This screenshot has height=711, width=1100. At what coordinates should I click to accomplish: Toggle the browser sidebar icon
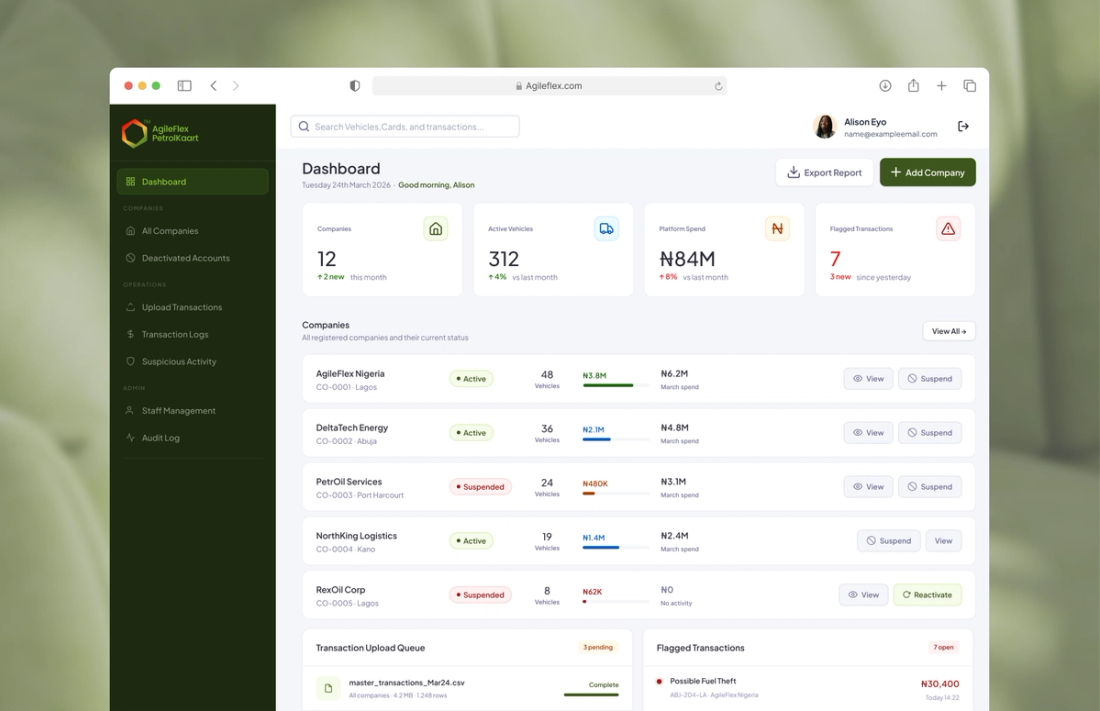point(185,86)
